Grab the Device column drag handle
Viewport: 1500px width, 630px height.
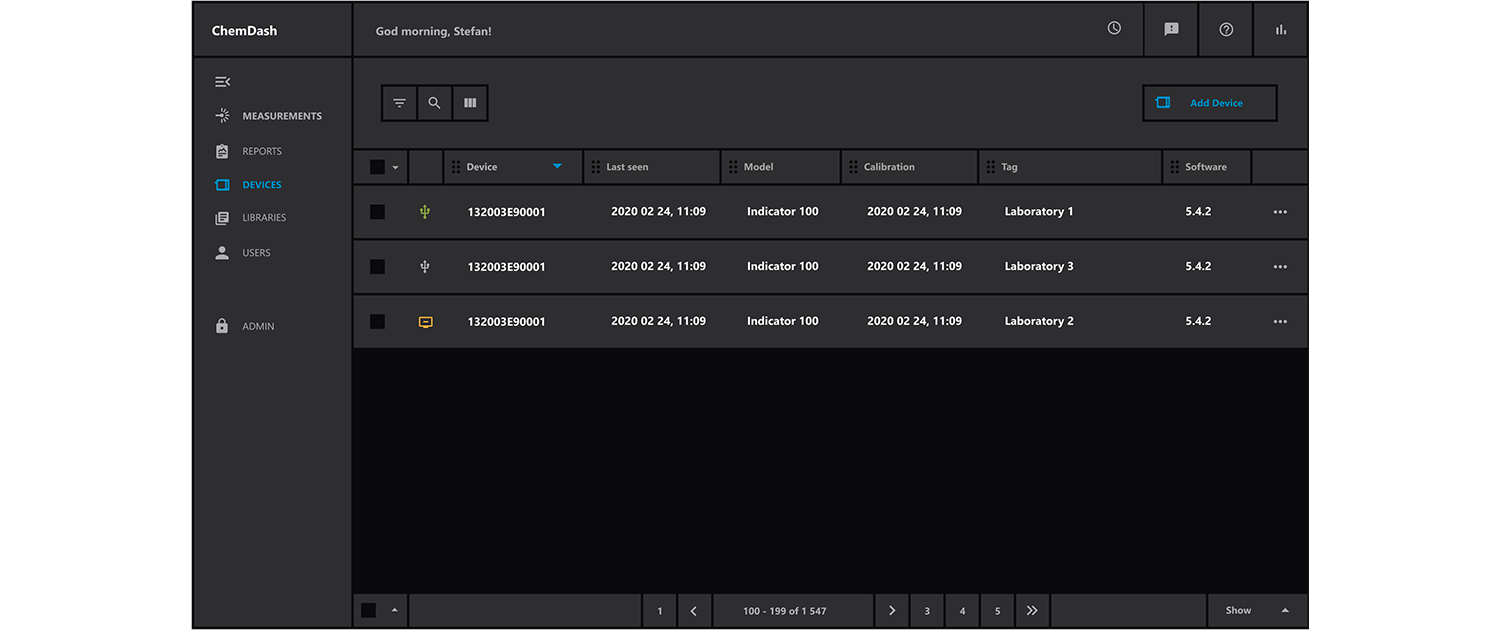coord(456,167)
